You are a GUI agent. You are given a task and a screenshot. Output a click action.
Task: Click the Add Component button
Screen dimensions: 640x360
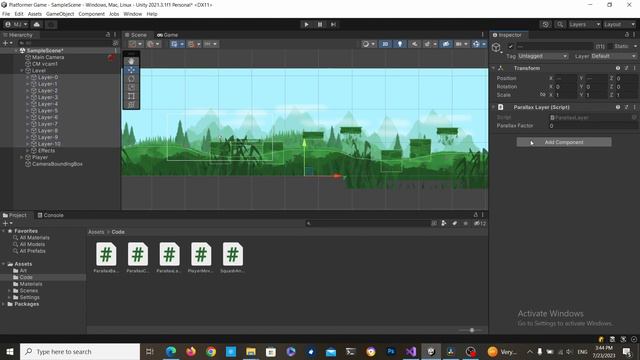tap(564, 142)
